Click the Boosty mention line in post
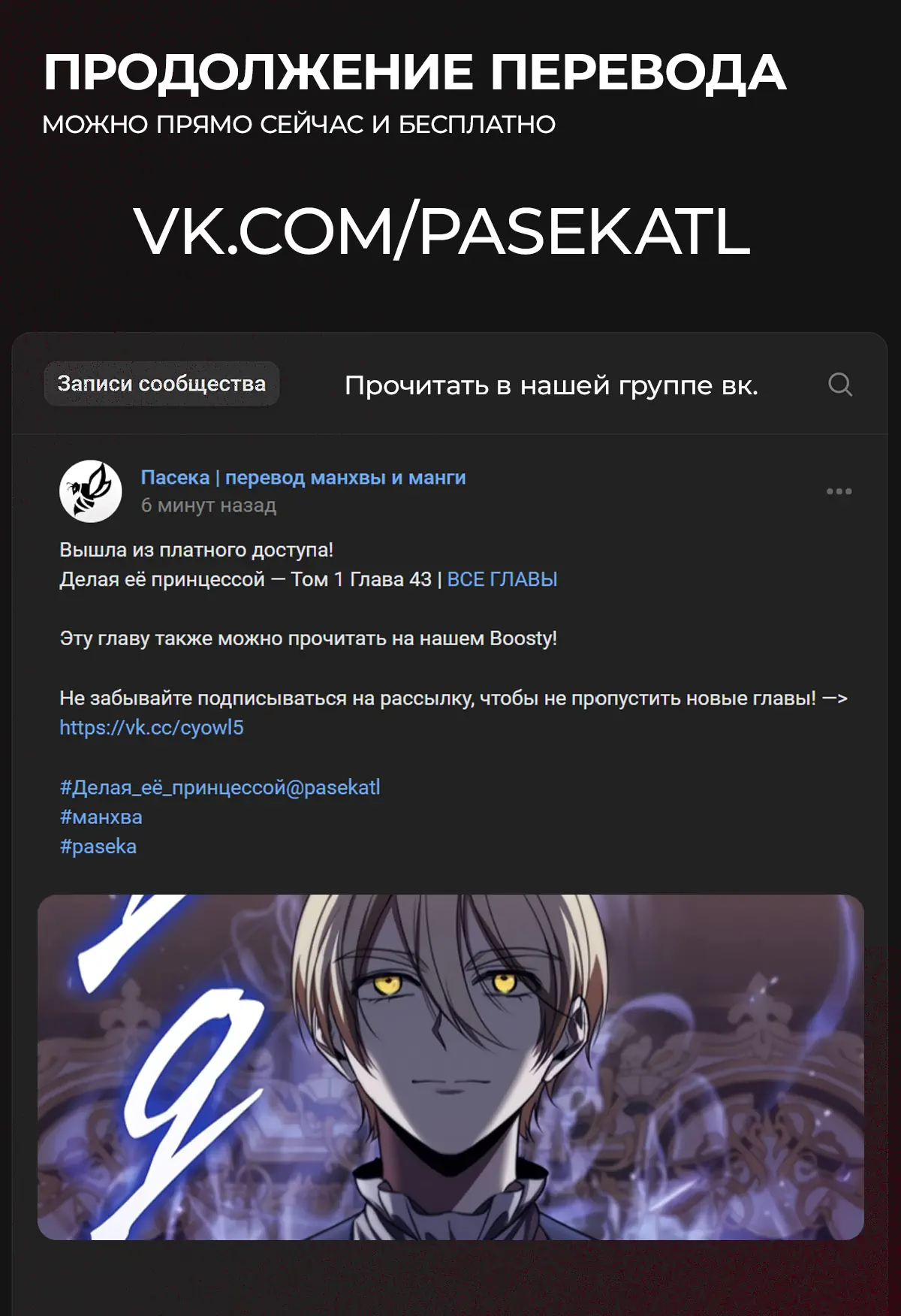This screenshot has height=1316, width=901. pyautogui.click(x=308, y=639)
